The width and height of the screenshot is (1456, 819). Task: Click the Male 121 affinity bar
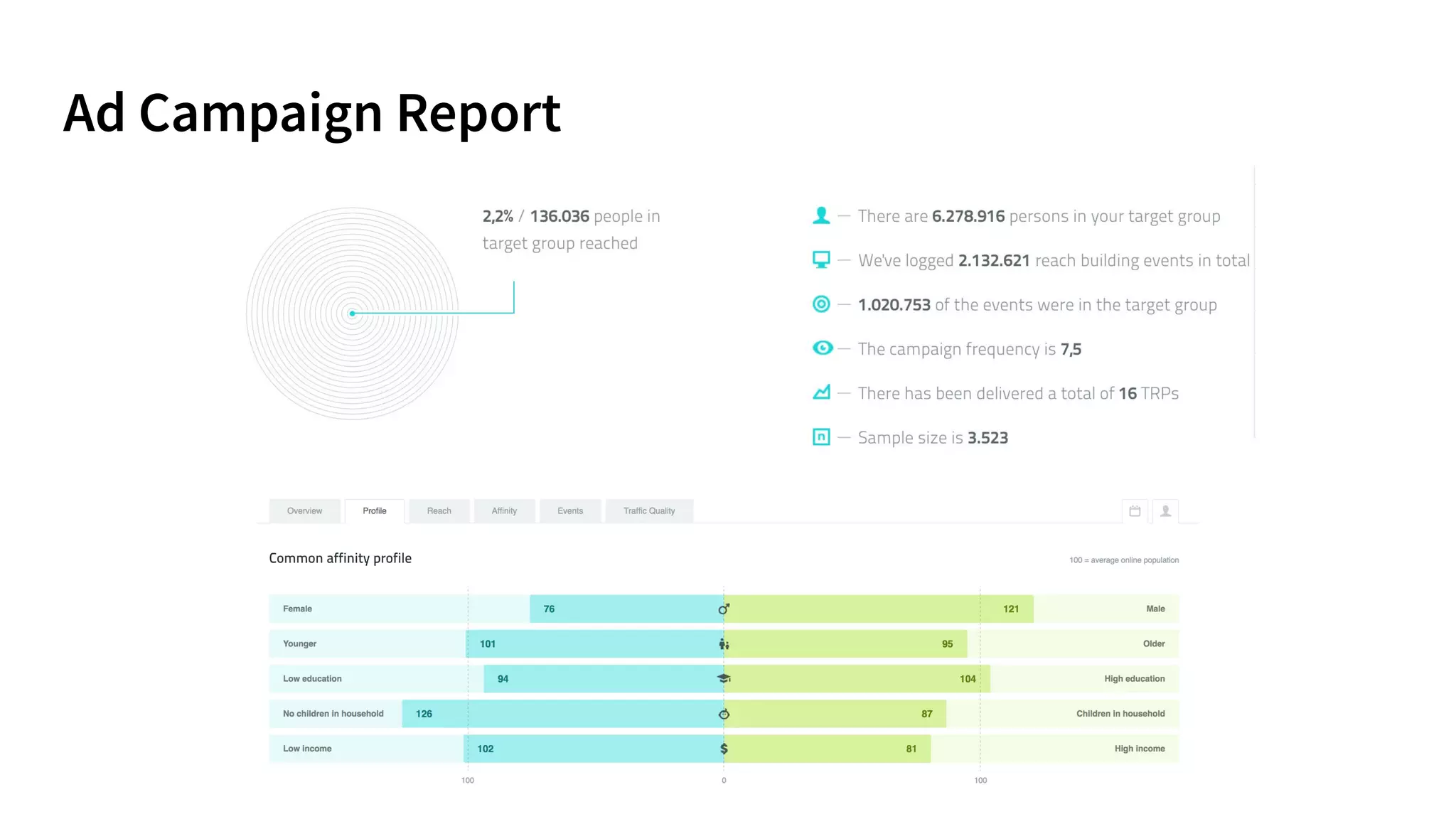click(x=878, y=609)
